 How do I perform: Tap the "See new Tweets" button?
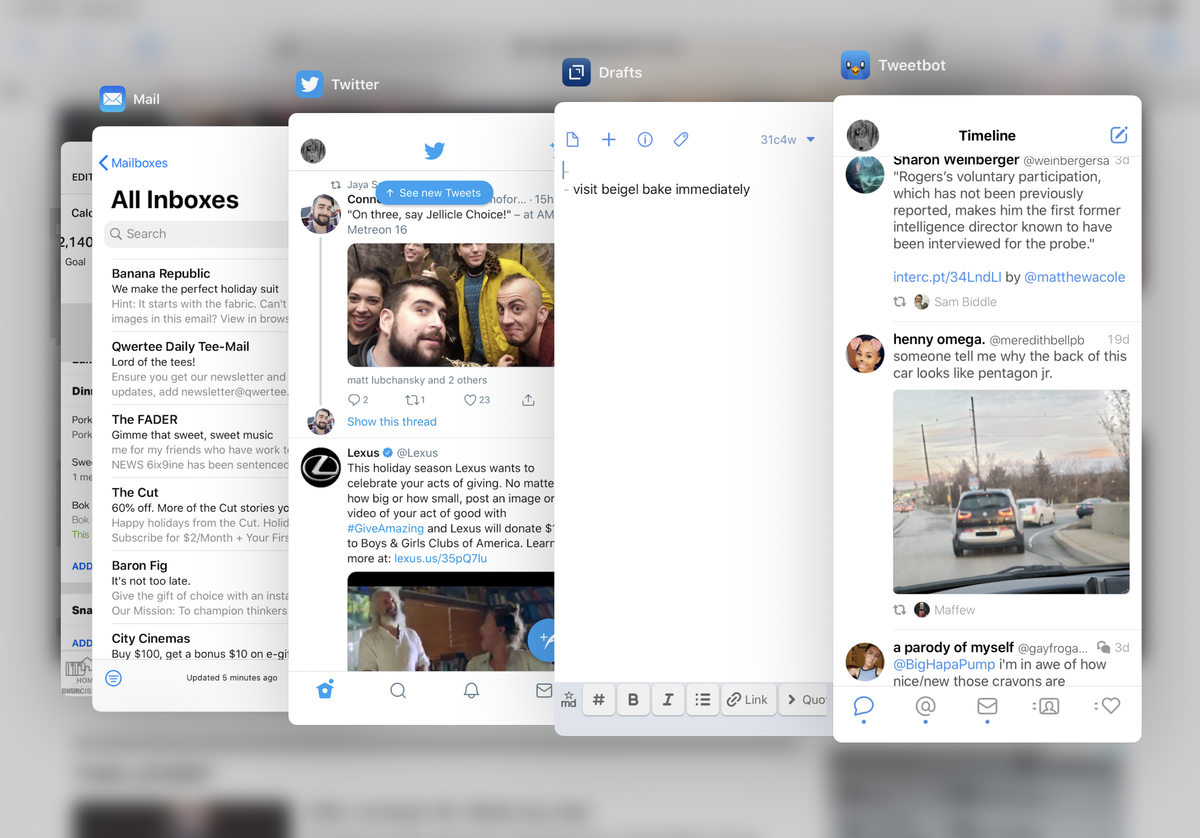[434, 192]
